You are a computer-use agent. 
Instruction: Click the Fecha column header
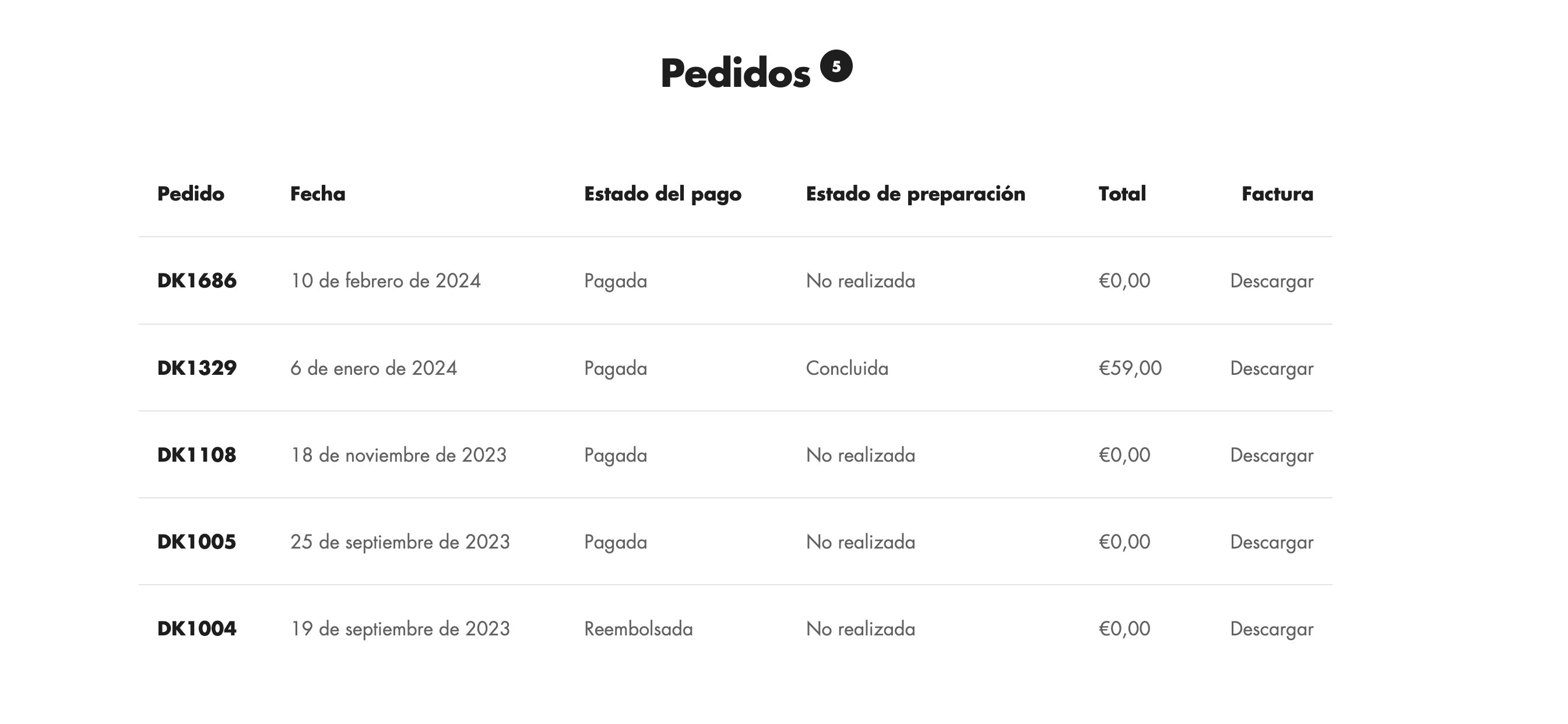click(x=318, y=194)
